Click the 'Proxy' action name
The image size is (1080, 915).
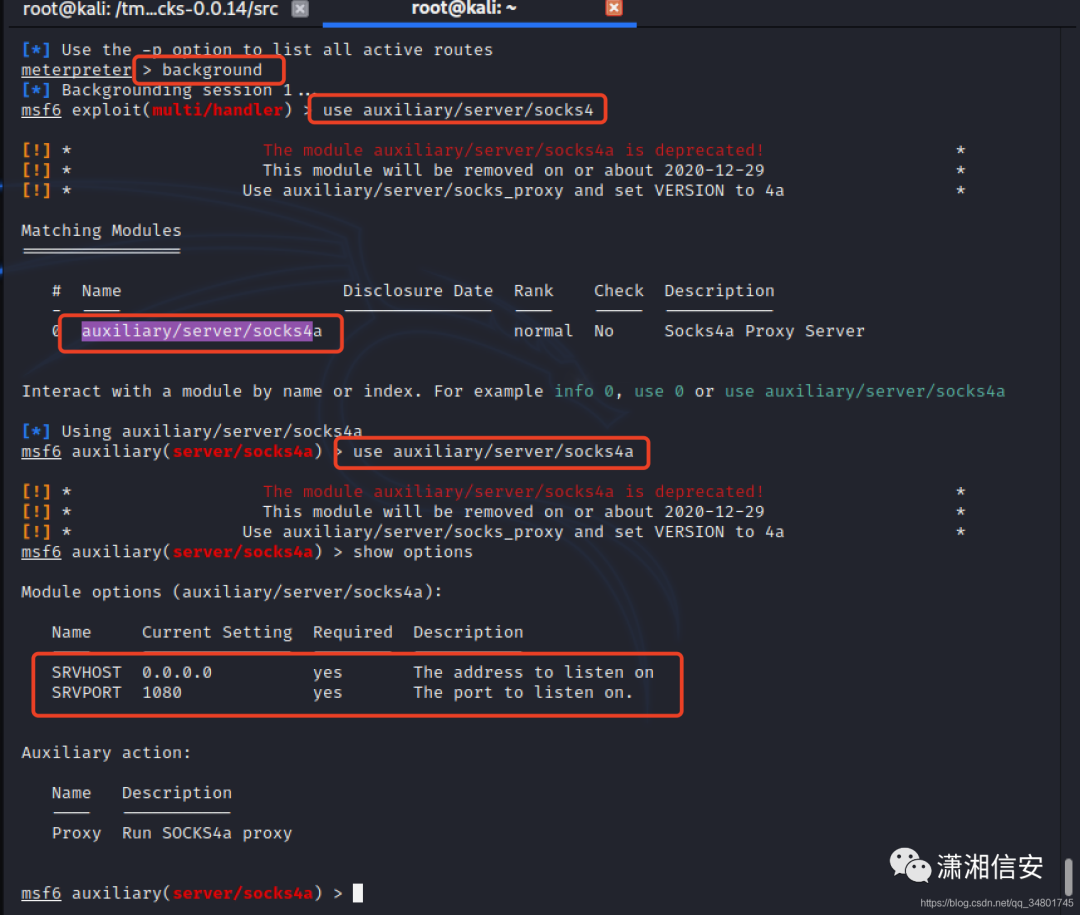point(76,834)
